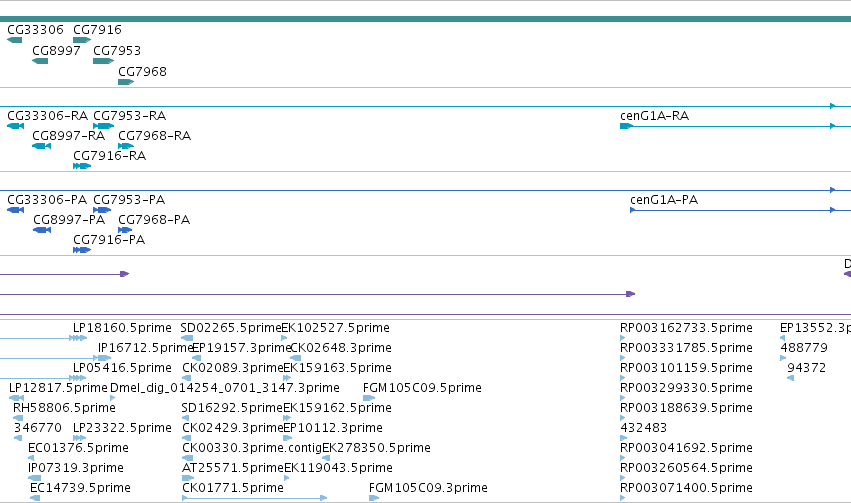Select the CG8997 gene label
851x503 pixels.
click(56, 50)
